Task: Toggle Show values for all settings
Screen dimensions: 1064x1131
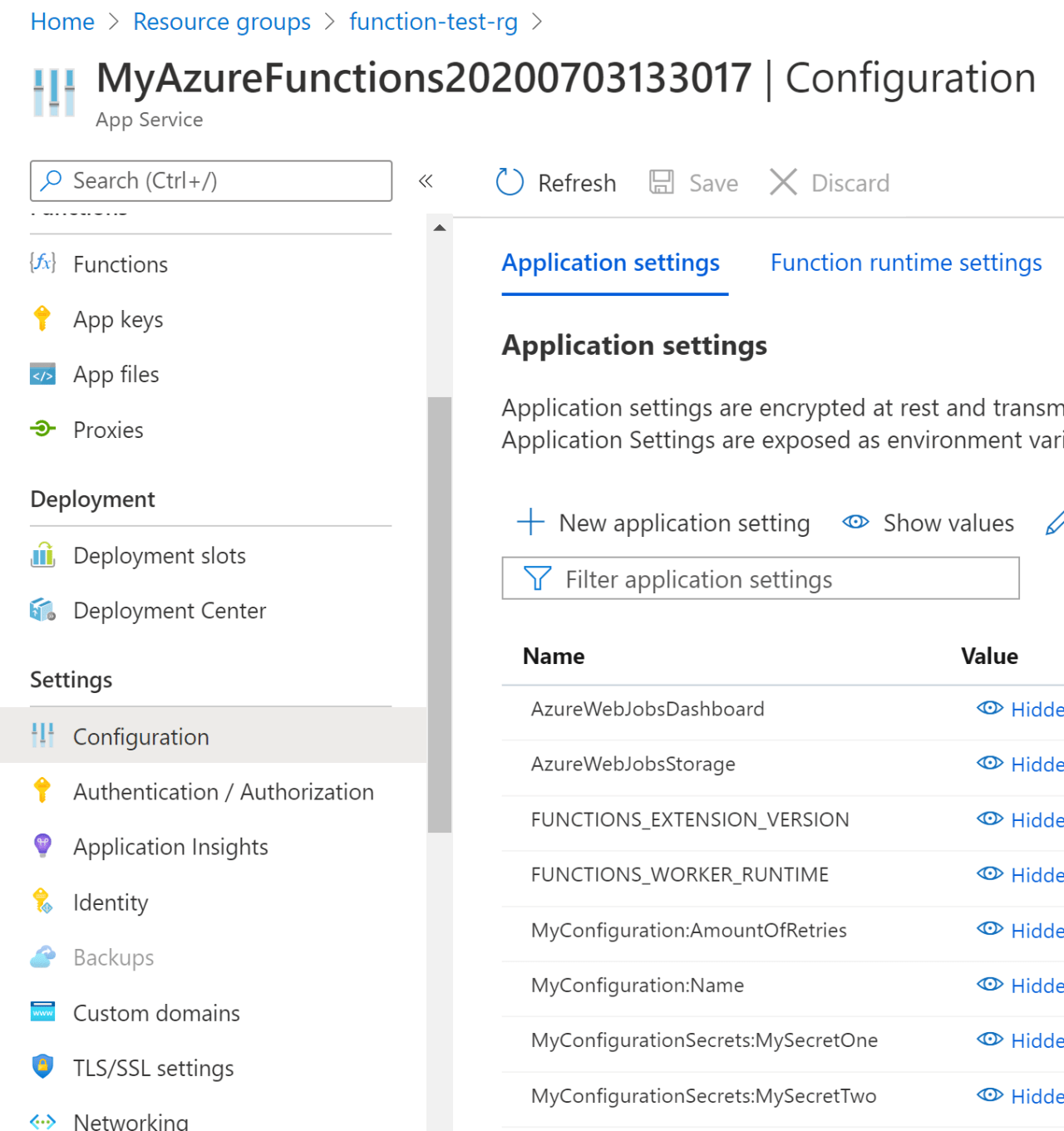Action: coord(928,523)
